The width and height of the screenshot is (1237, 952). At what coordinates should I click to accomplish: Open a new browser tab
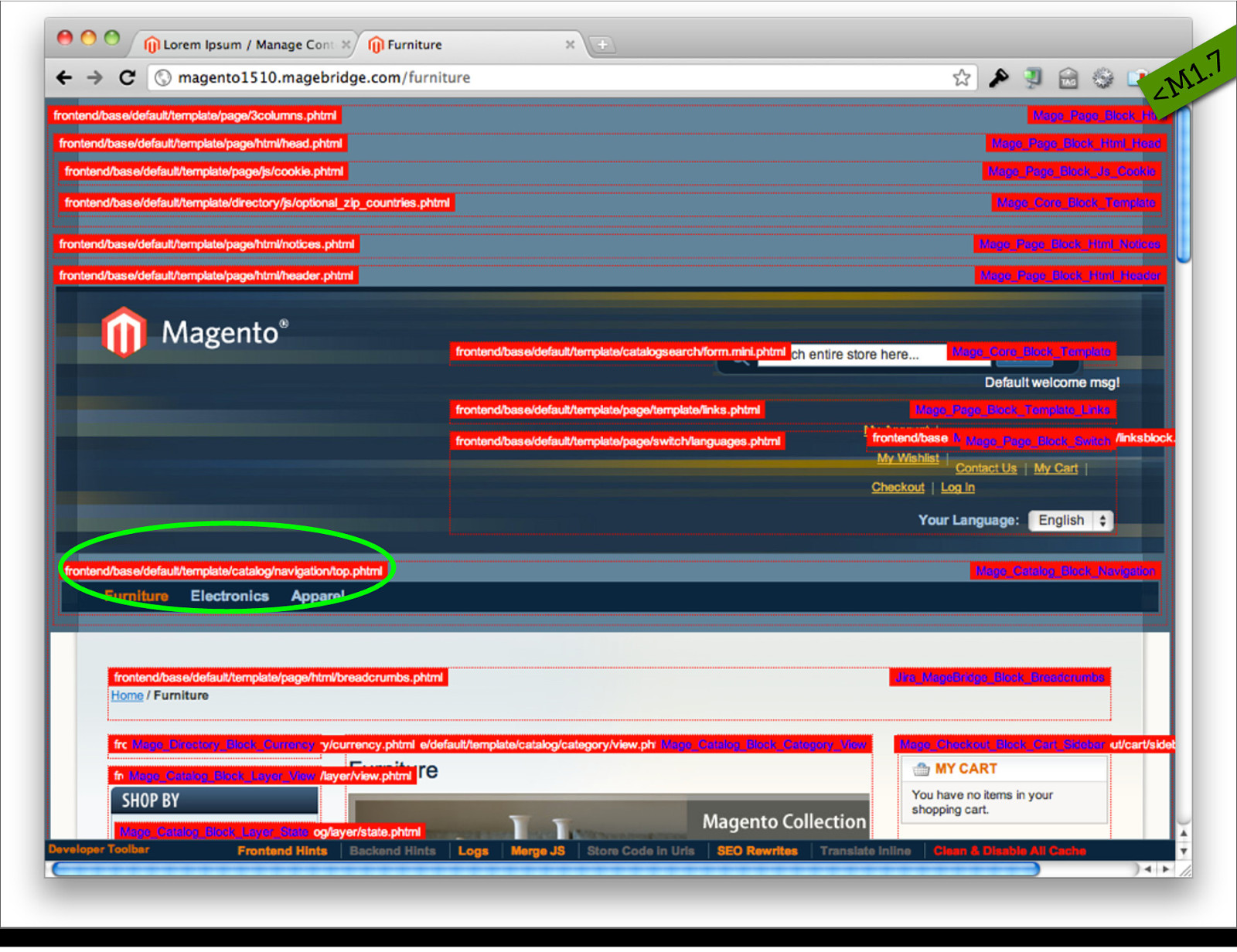[x=601, y=45]
